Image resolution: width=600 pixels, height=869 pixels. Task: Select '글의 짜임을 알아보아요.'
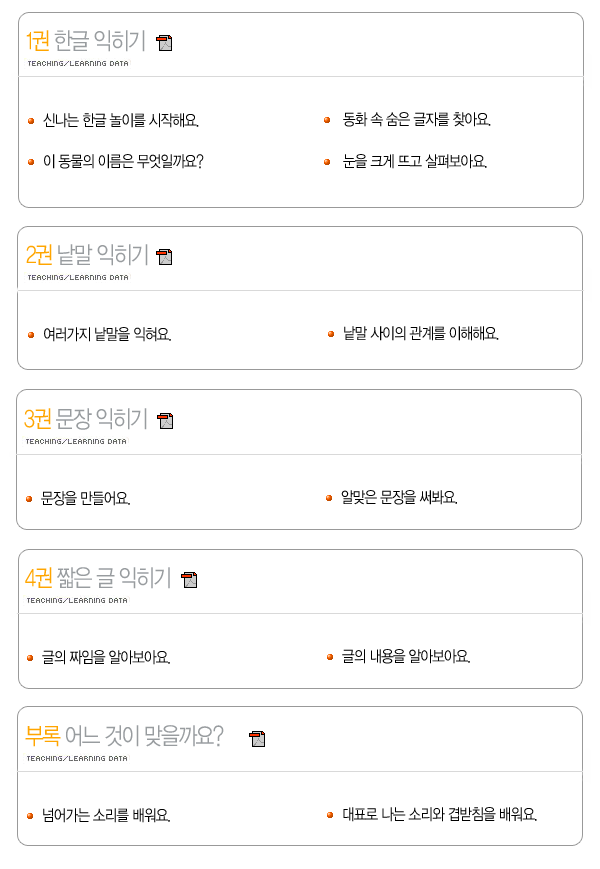click(106, 657)
